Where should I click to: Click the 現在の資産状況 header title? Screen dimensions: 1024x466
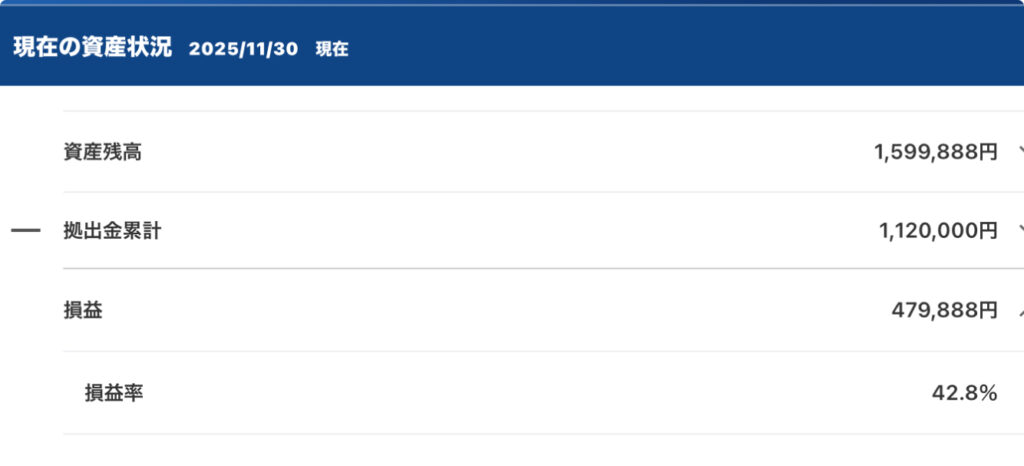(x=92, y=47)
